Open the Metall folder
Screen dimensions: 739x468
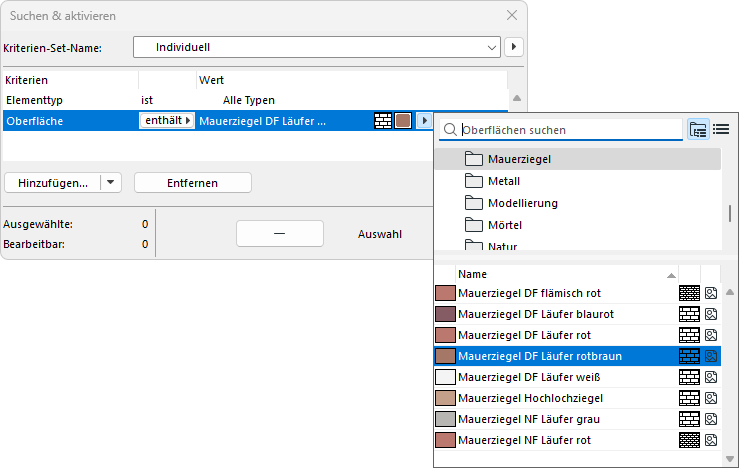[x=505, y=181]
